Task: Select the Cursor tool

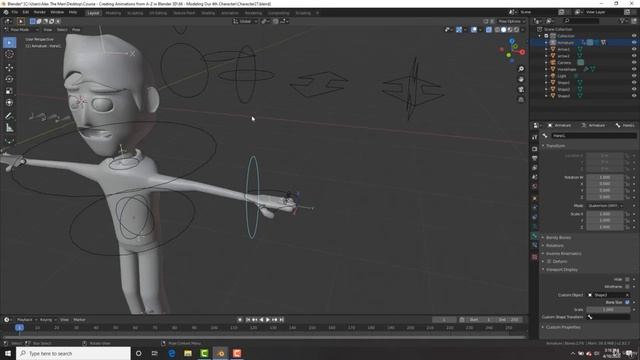Action: pos(9,54)
